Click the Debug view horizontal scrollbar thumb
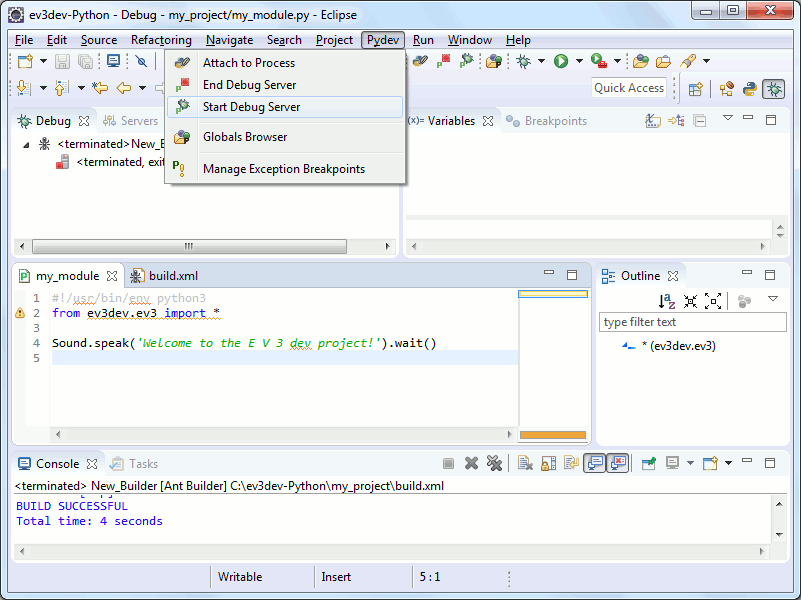This screenshot has width=801, height=600. point(189,246)
